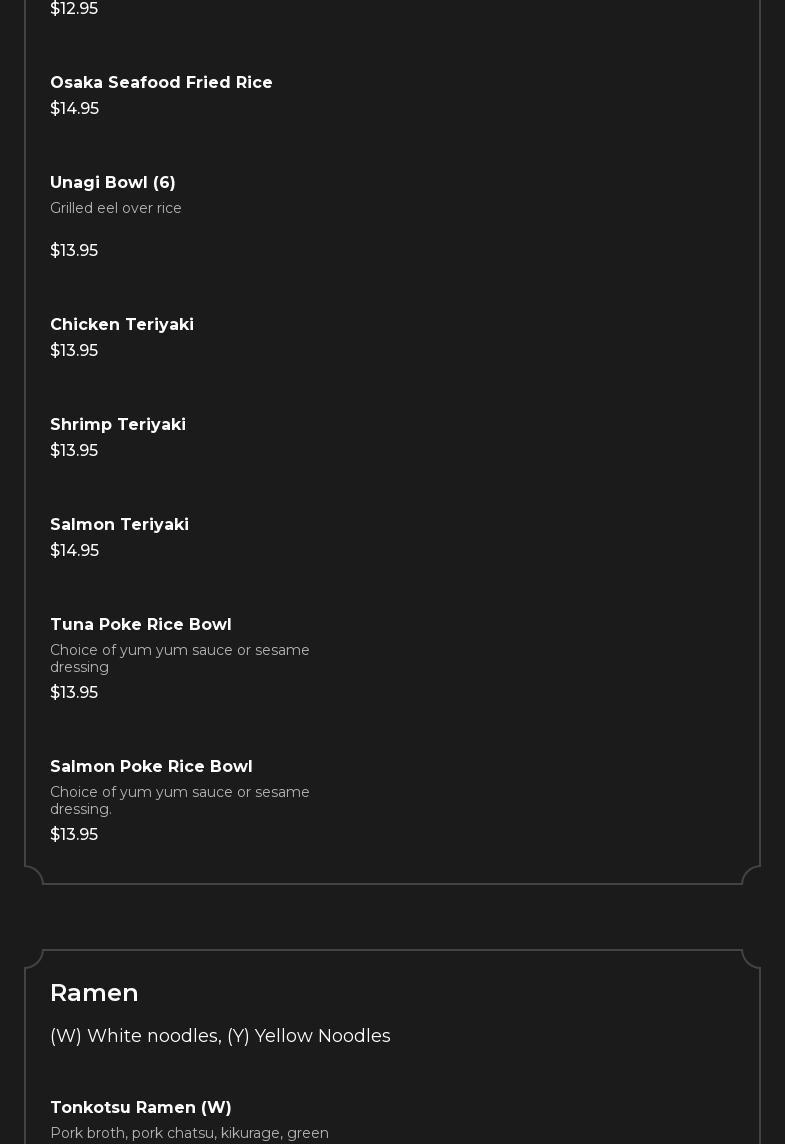Click the Osaka Seafood Fried Rice item
This screenshot has height=1144, width=785.
click(x=161, y=83)
